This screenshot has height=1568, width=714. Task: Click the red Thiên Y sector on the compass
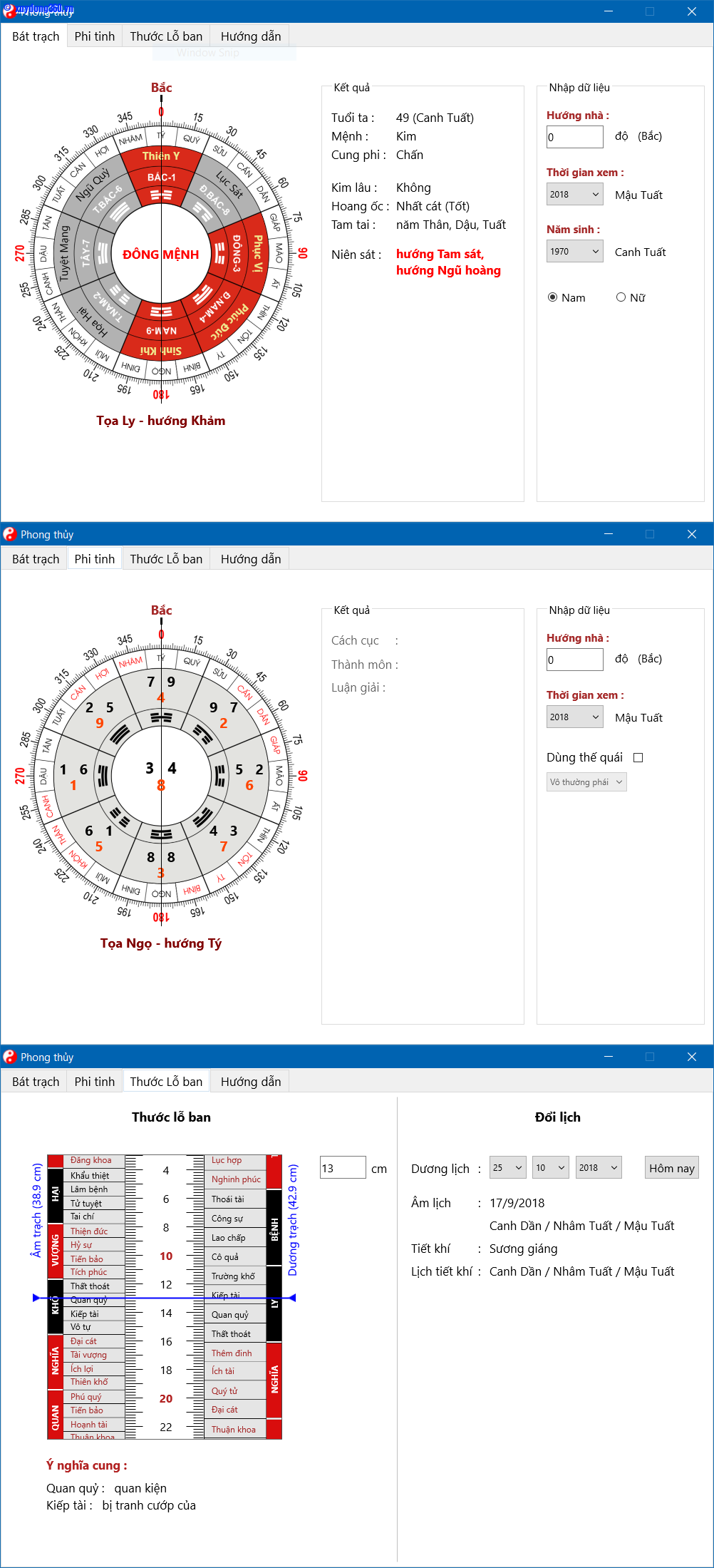[161, 156]
